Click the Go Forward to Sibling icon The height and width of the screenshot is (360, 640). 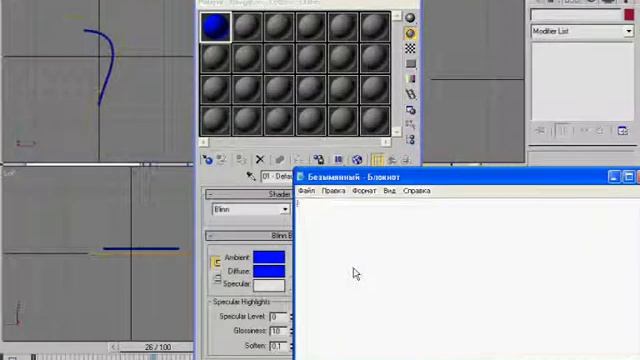[x=406, y=160]
